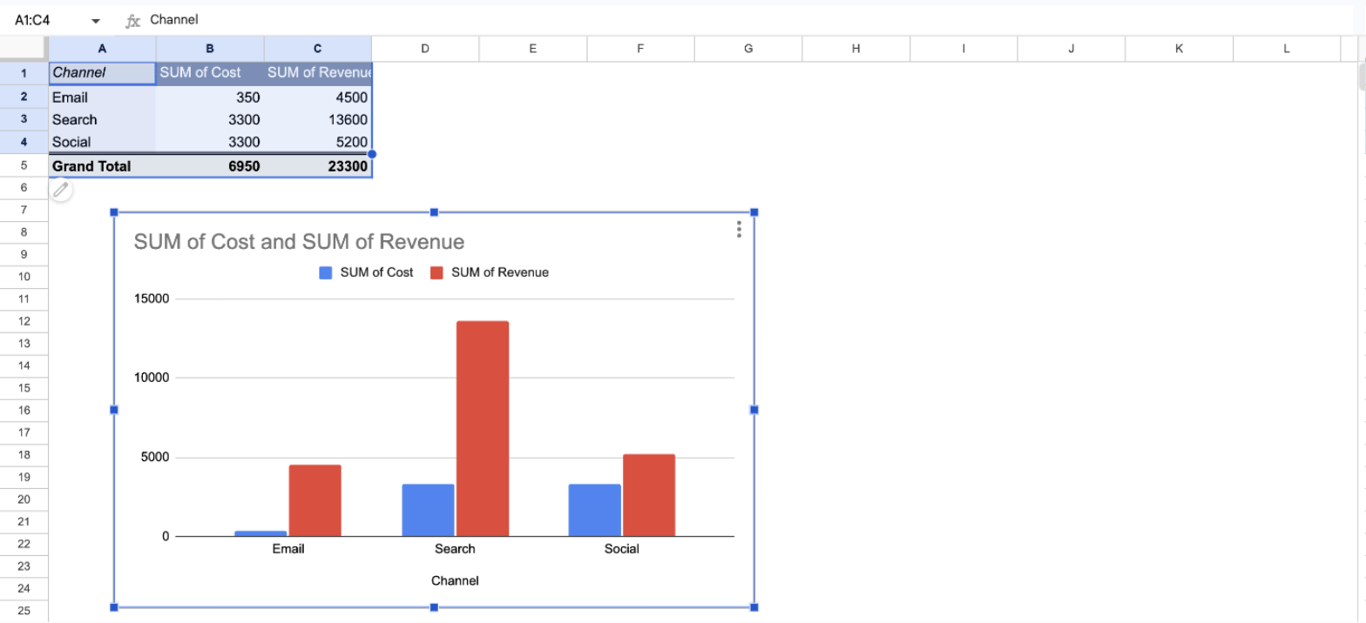
Task: Select the Social row label cell
Action: pyautogui.click(x=102, y=142)
